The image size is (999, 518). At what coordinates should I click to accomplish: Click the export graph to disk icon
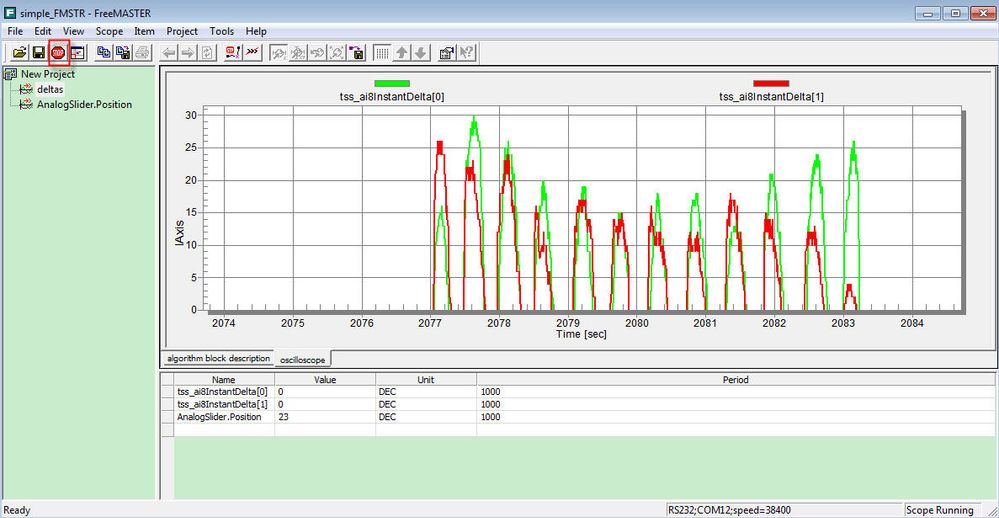pos(357,52)
